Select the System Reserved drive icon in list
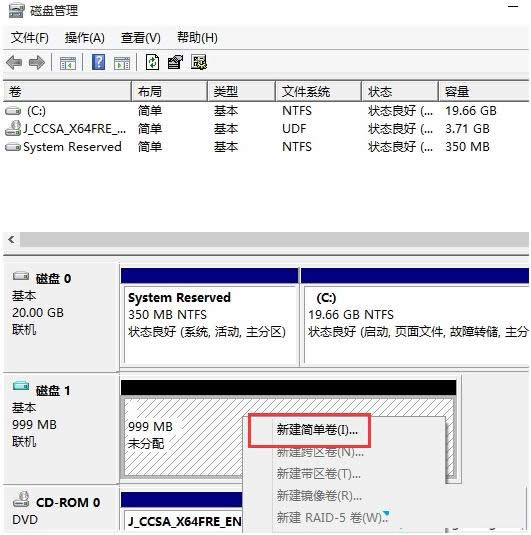This screenshot has width=531, height=535. pos(13,147)
